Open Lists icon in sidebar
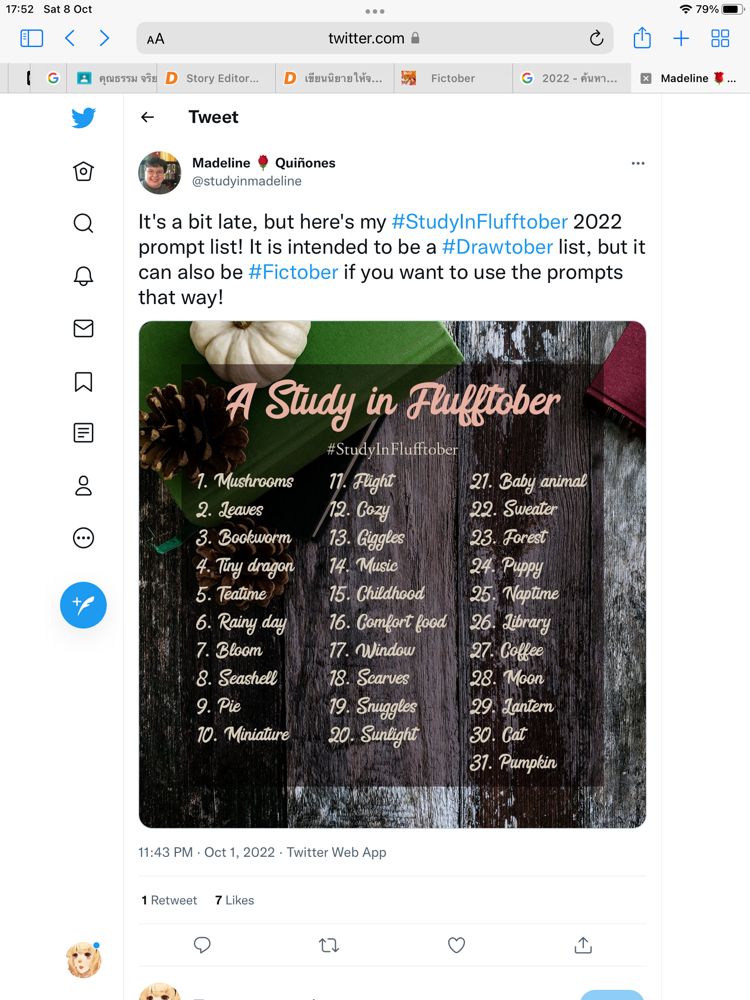 [84, 433]
